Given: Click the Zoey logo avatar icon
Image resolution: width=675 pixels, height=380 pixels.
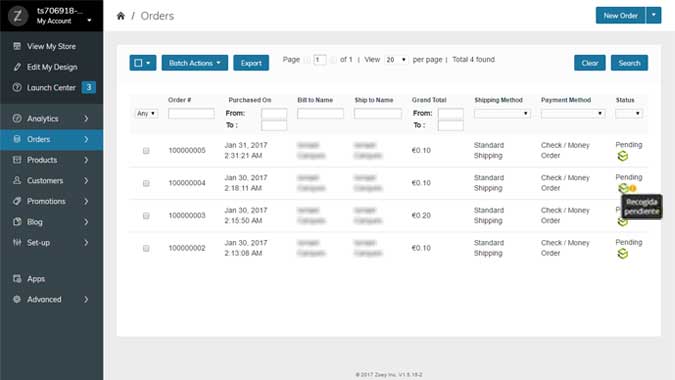Looking at the screenshot, I should (x=18, y=16).
